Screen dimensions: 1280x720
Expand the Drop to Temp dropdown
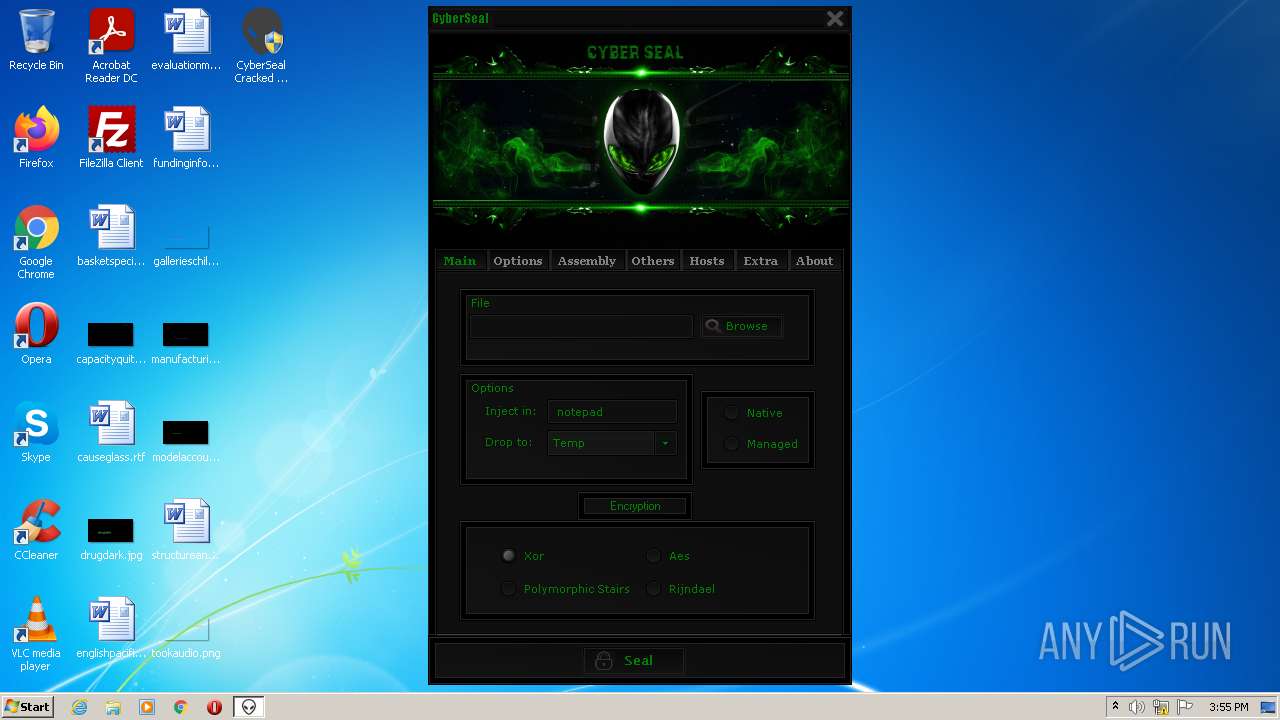click(x=665, y=443)
